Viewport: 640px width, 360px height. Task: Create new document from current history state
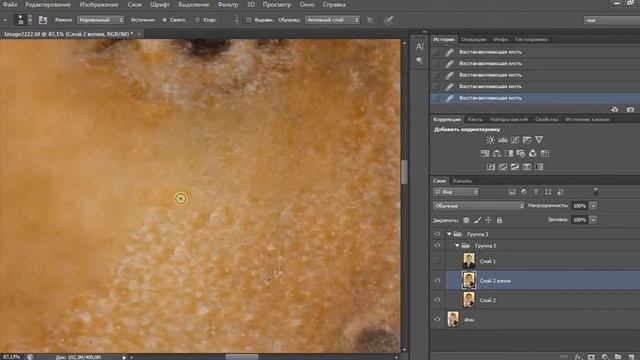615,109
